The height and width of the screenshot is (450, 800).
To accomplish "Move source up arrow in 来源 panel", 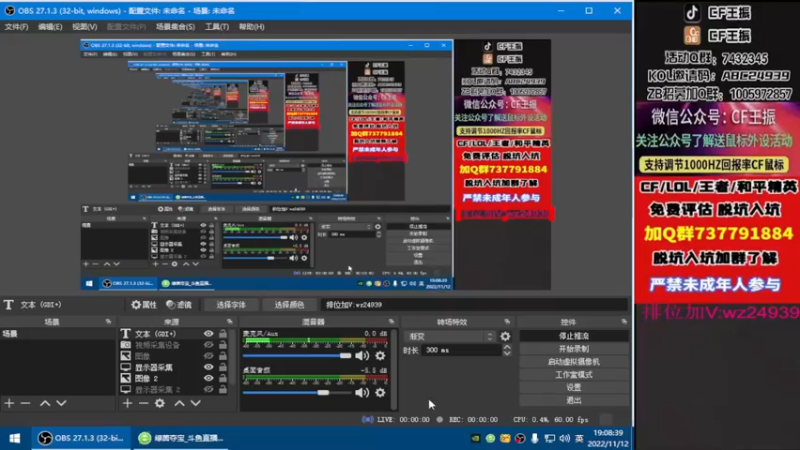I will tap(180, 403).
